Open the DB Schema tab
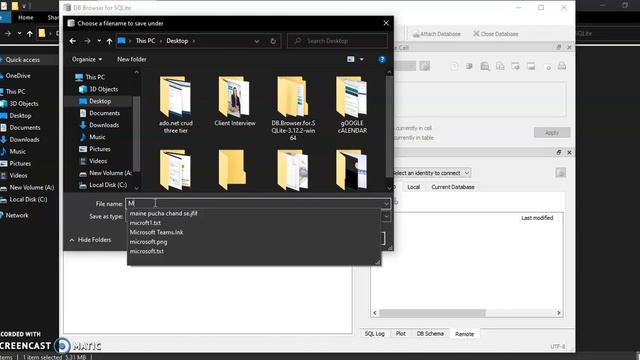 coord(430,333)
